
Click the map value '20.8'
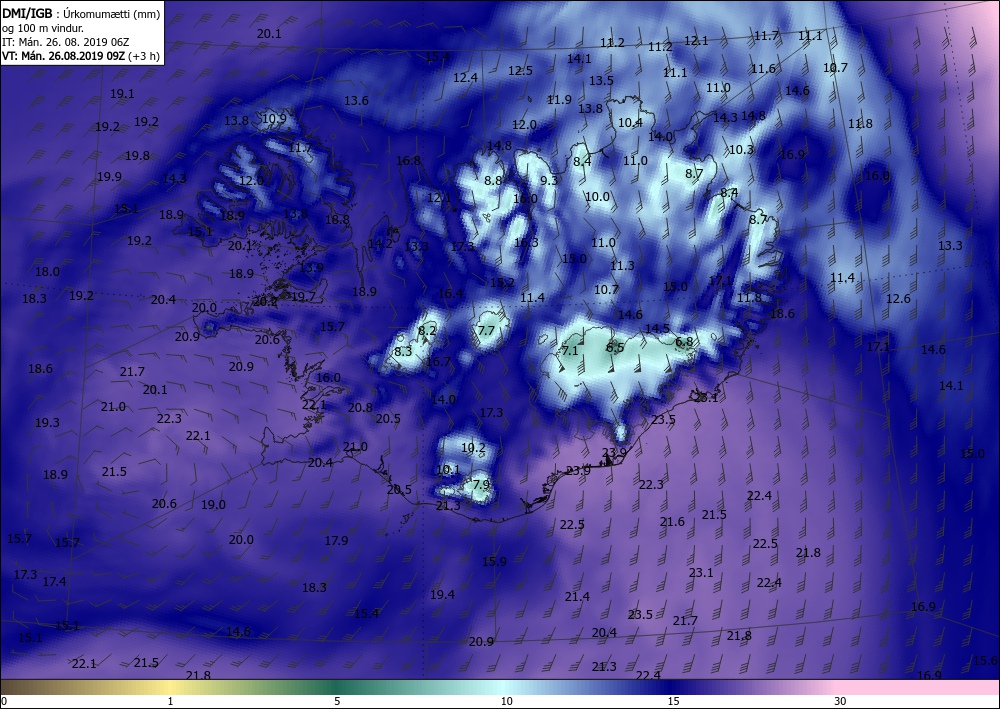[360, 408]
